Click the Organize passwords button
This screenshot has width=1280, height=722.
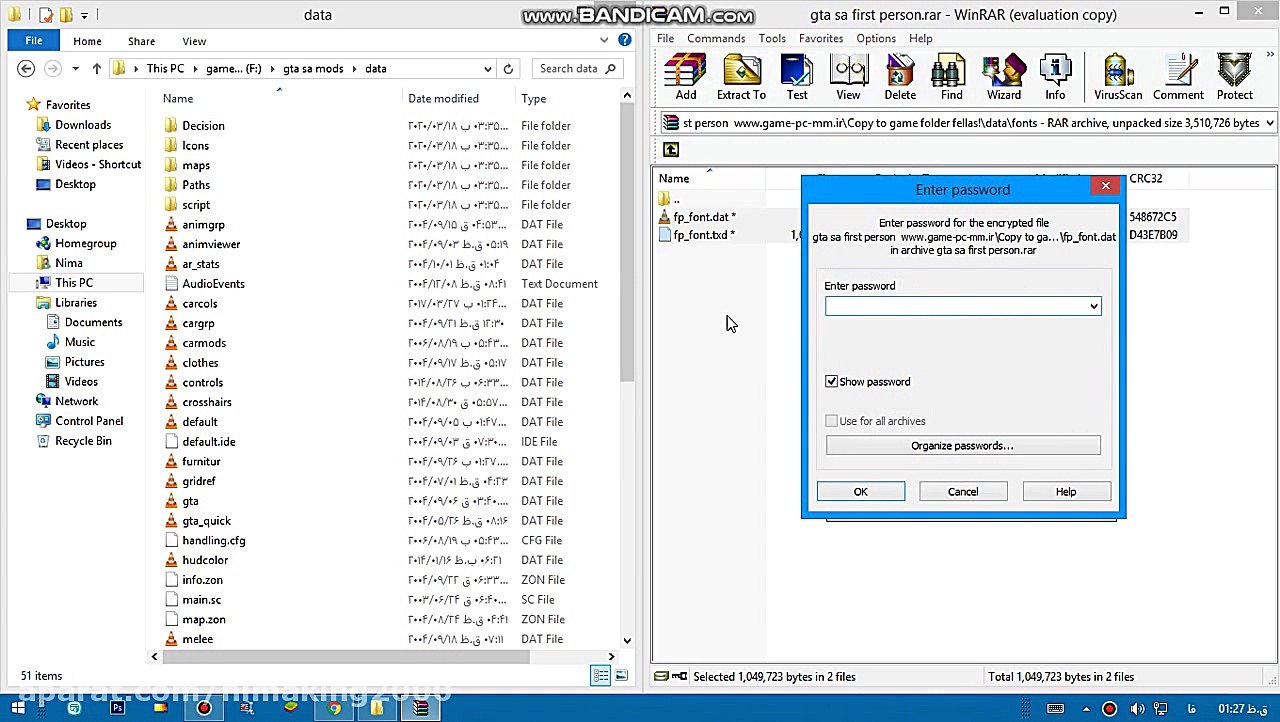coord(963,446)
